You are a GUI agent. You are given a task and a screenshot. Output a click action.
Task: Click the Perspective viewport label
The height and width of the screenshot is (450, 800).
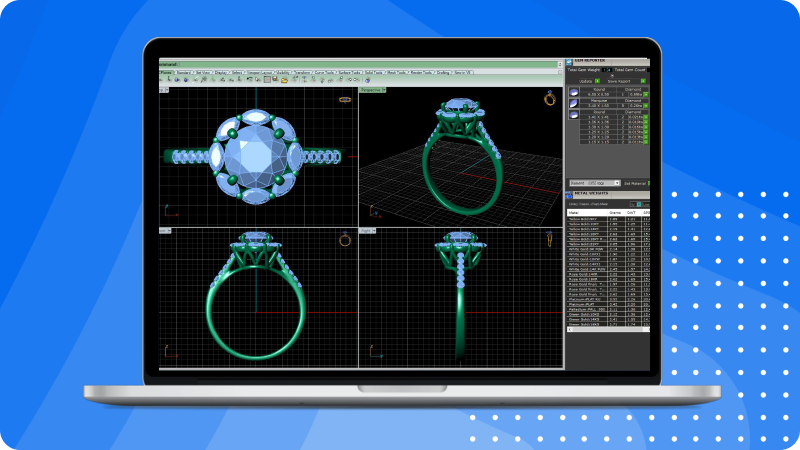(x=370, y=90)
